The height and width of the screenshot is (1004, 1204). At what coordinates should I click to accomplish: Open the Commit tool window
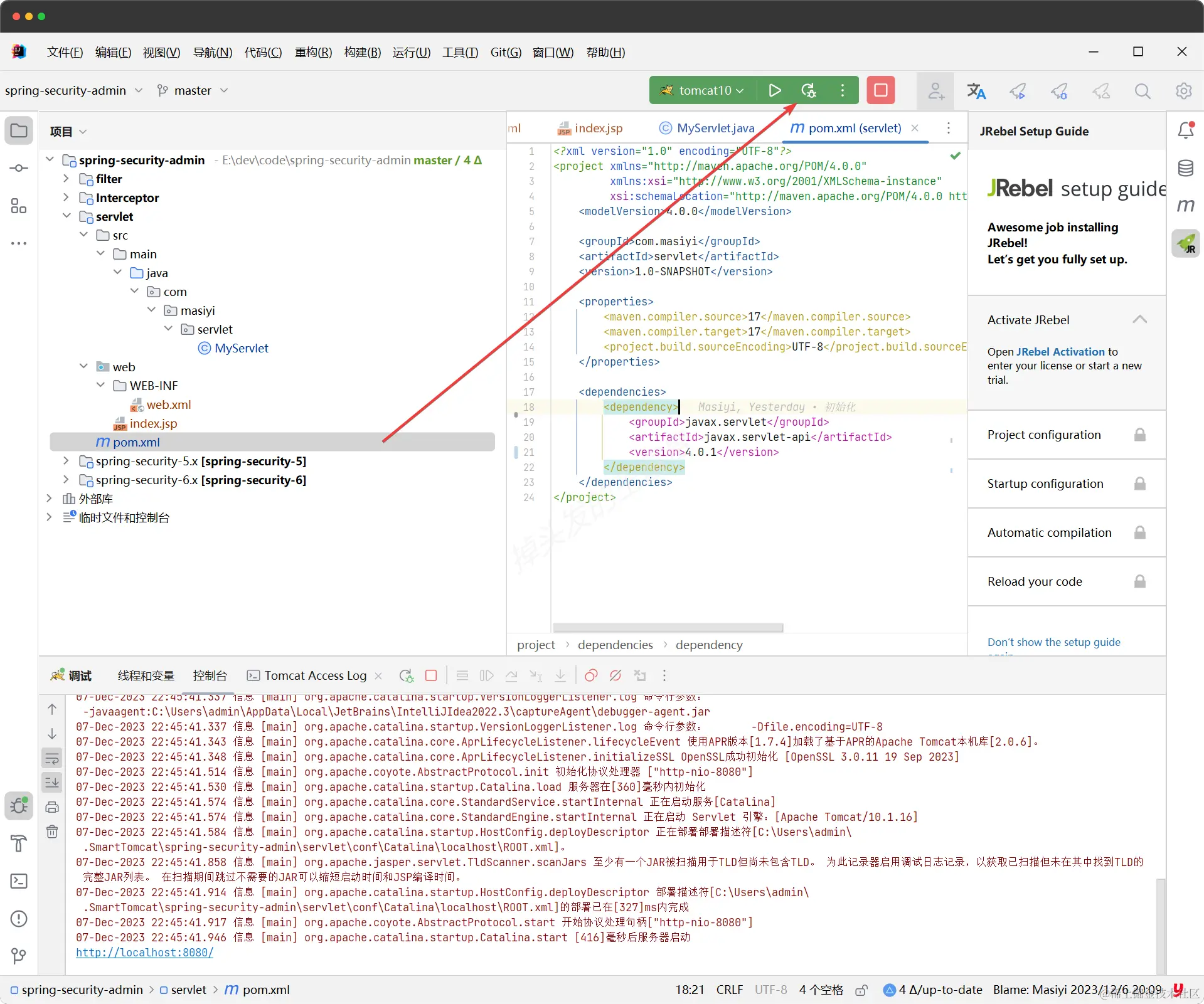(x=19, y=168)
